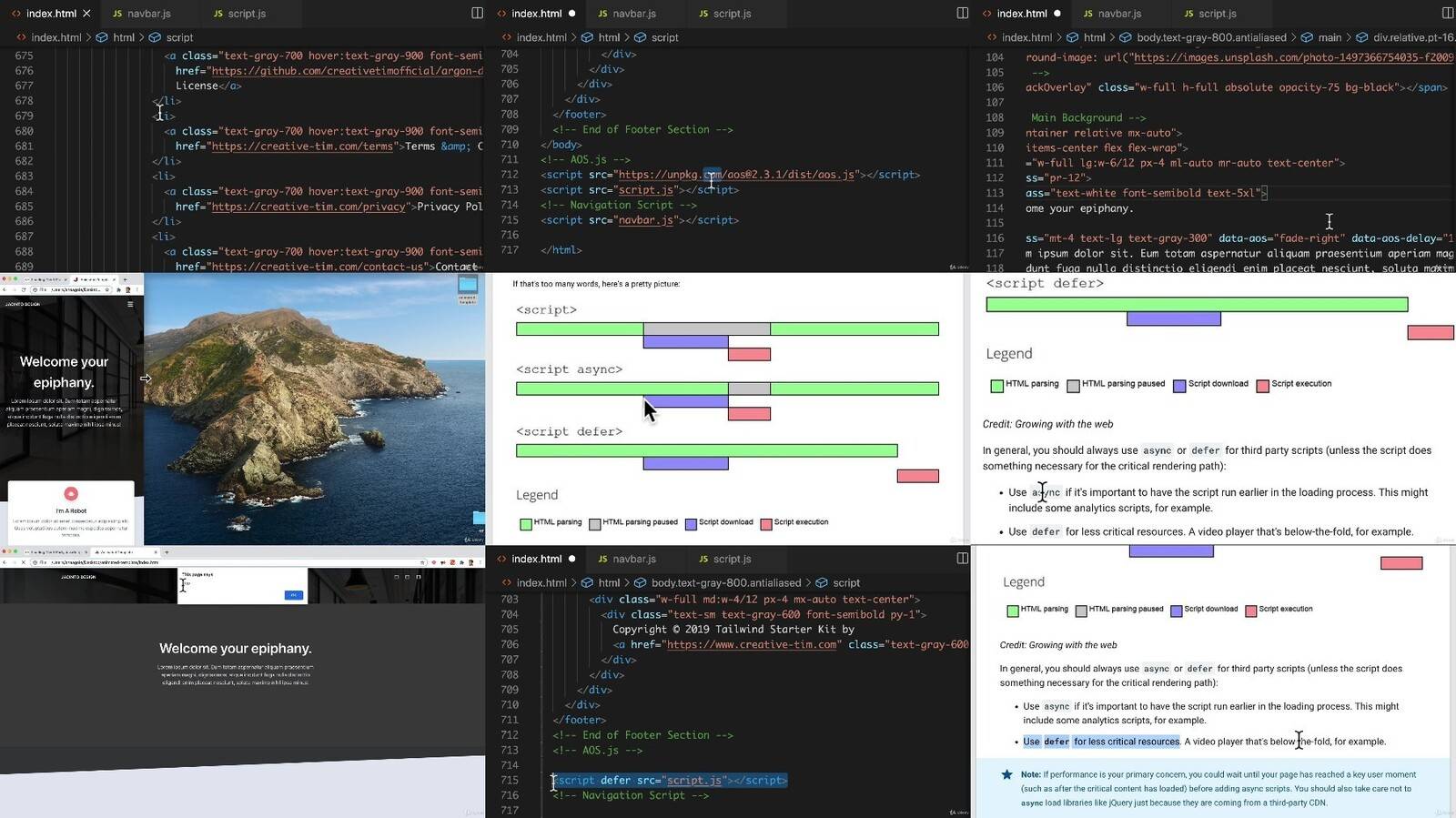Split the editor pane that shows line 675
The height and width of the screenshot is (818, 1456).
477,14
